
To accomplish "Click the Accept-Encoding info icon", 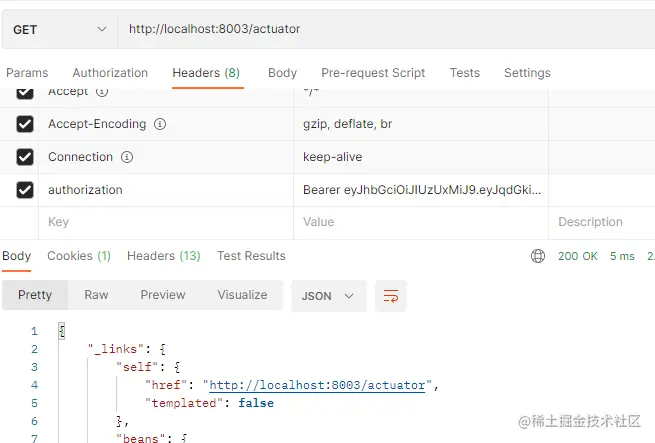I will click(160, 124).
